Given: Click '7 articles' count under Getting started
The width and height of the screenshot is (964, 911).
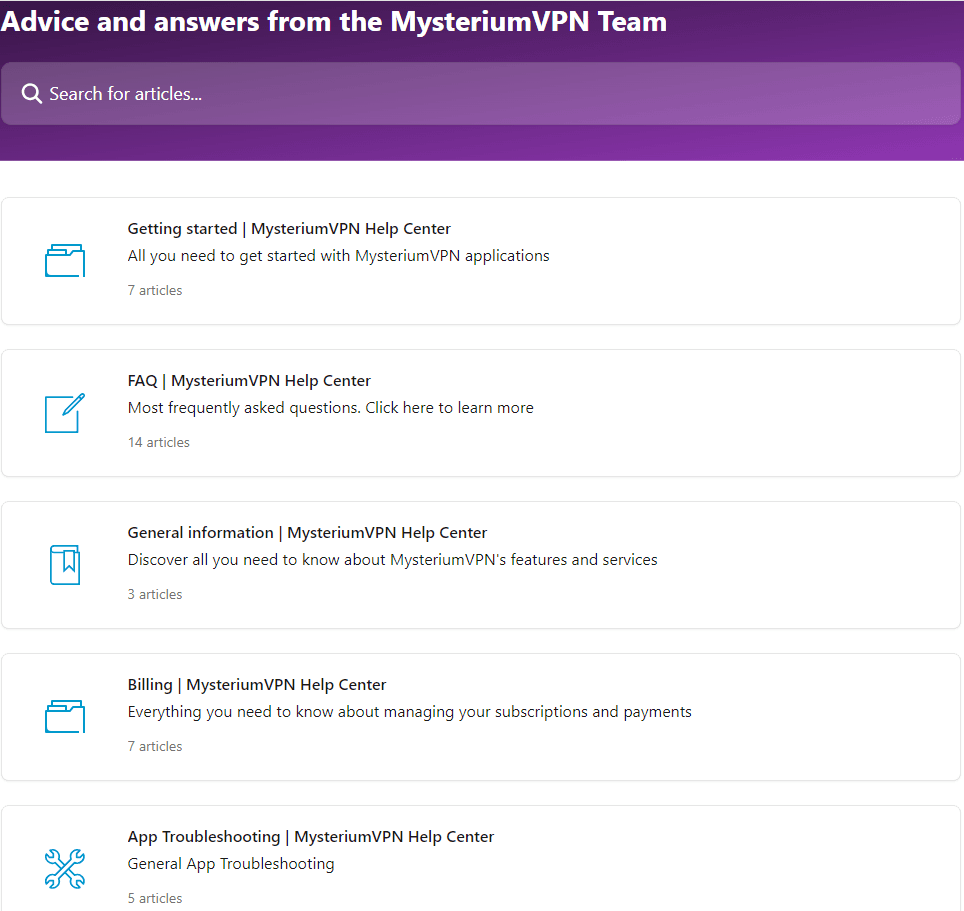Looking at the screenshot, I should pos(155,290).
